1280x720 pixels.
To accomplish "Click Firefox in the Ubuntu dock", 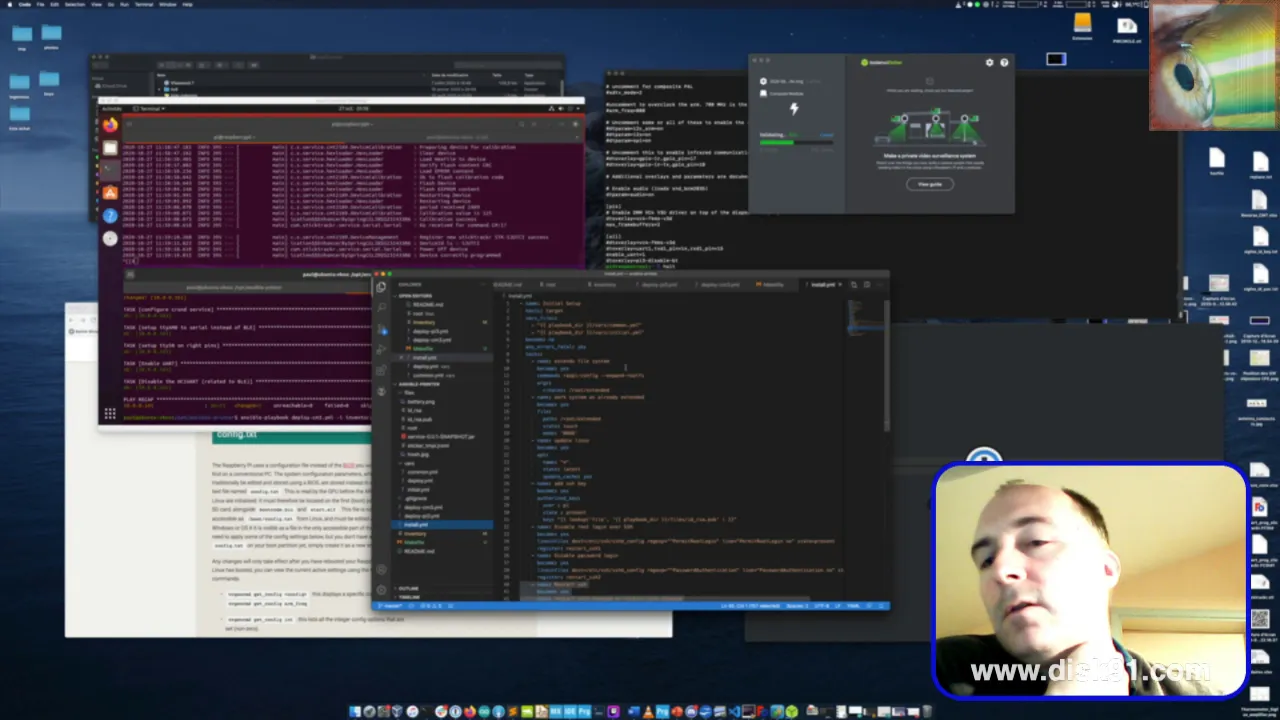I will (110, 125).
